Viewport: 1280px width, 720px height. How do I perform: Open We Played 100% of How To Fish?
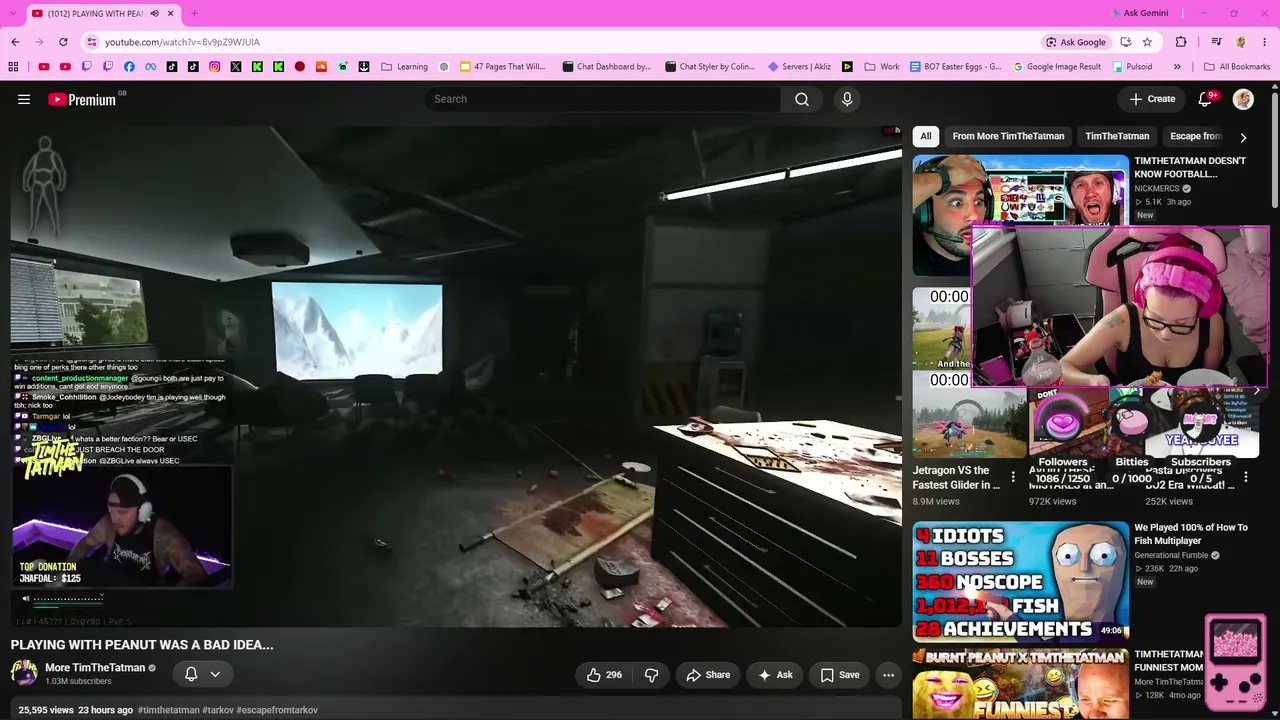[1191, 534]
